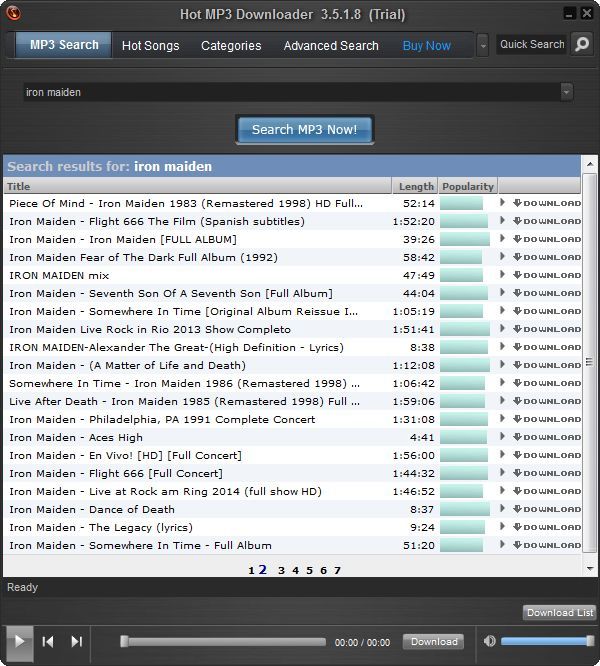Download En Vivo! [HD] Full Concert
This screenshot has width=600, height=666.
coord(546,455)
